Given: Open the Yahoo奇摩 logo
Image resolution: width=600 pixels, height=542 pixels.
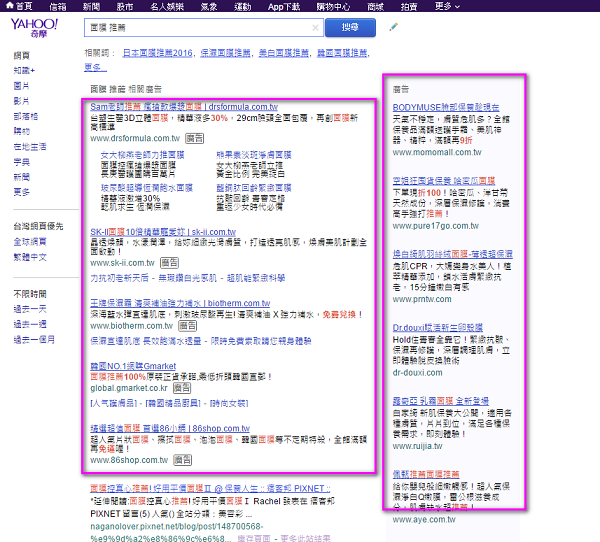Looking at the screenshot, I should click(34, 27).
